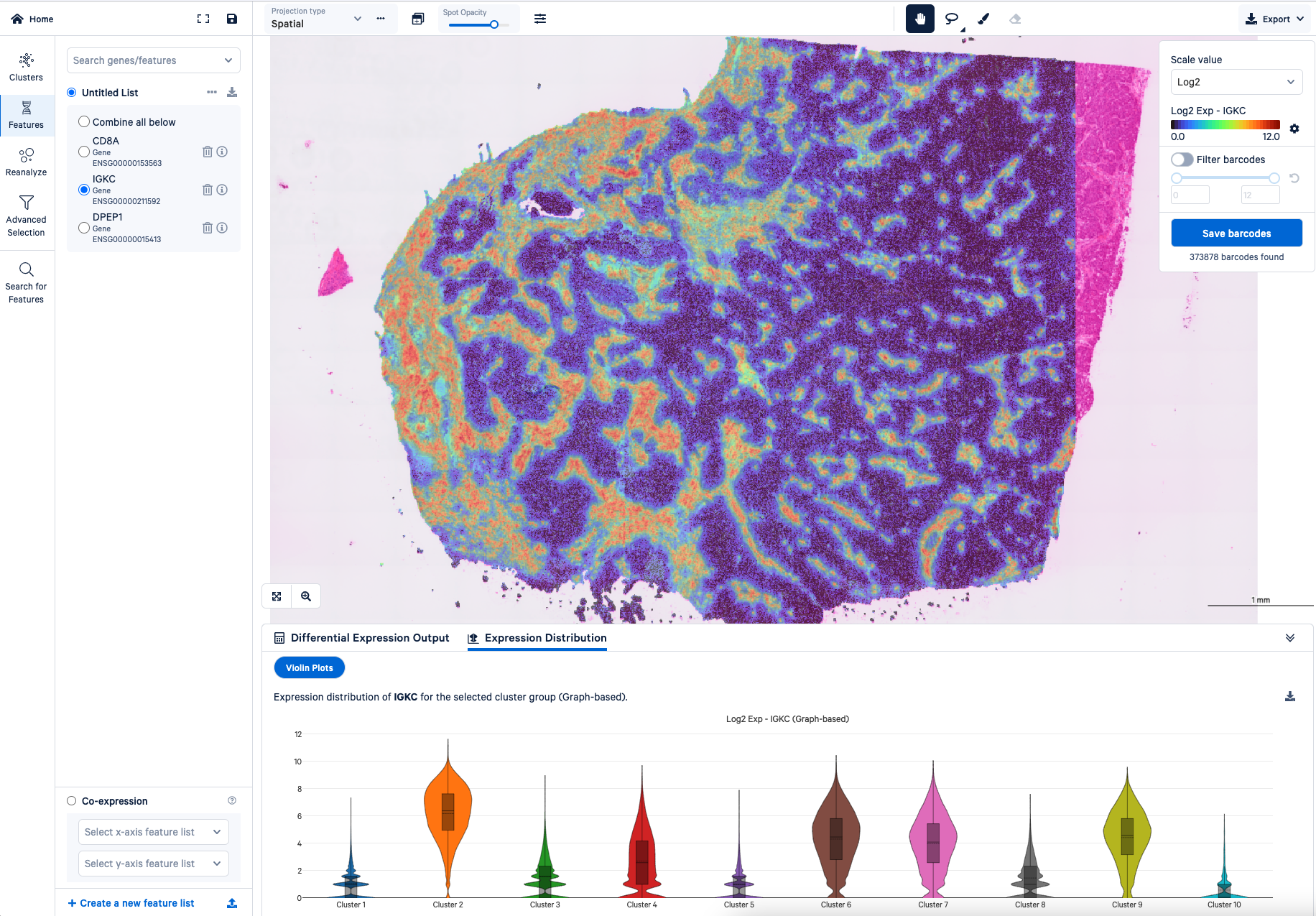Activate the lasso selection tool

pos(951,19)
